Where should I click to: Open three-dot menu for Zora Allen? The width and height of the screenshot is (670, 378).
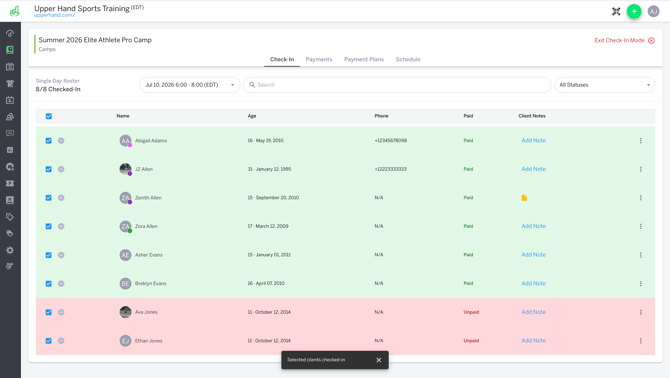(641, 226)
